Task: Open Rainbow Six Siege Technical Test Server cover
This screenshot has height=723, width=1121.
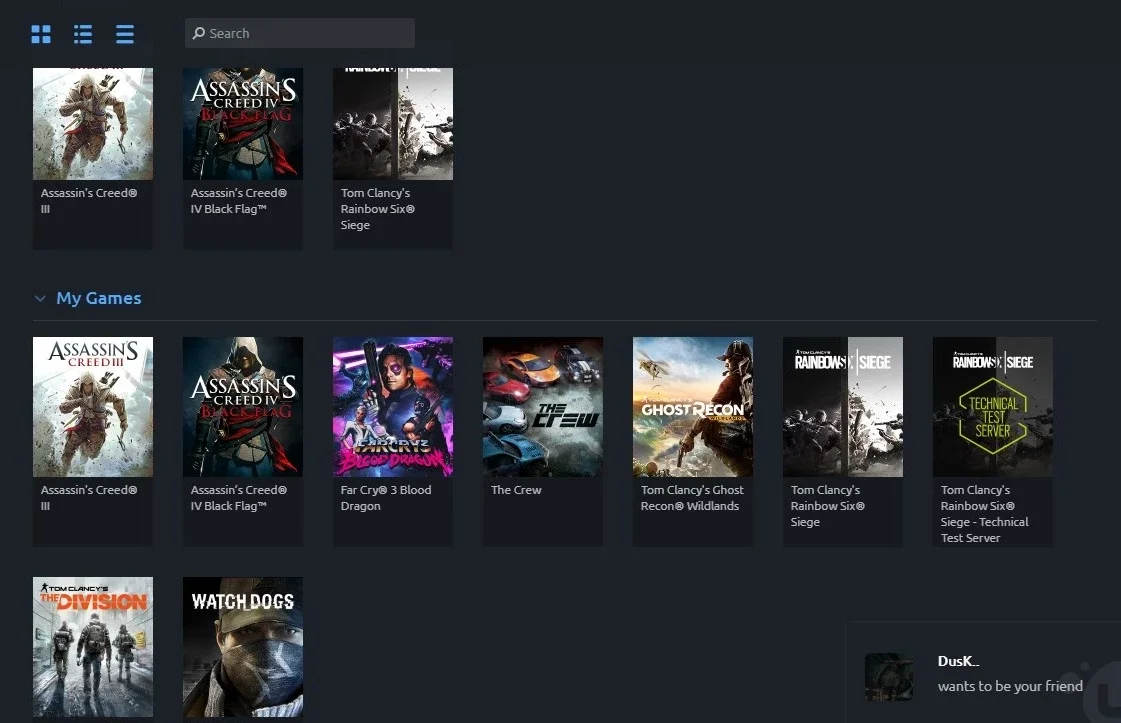Action: [993, 407]
